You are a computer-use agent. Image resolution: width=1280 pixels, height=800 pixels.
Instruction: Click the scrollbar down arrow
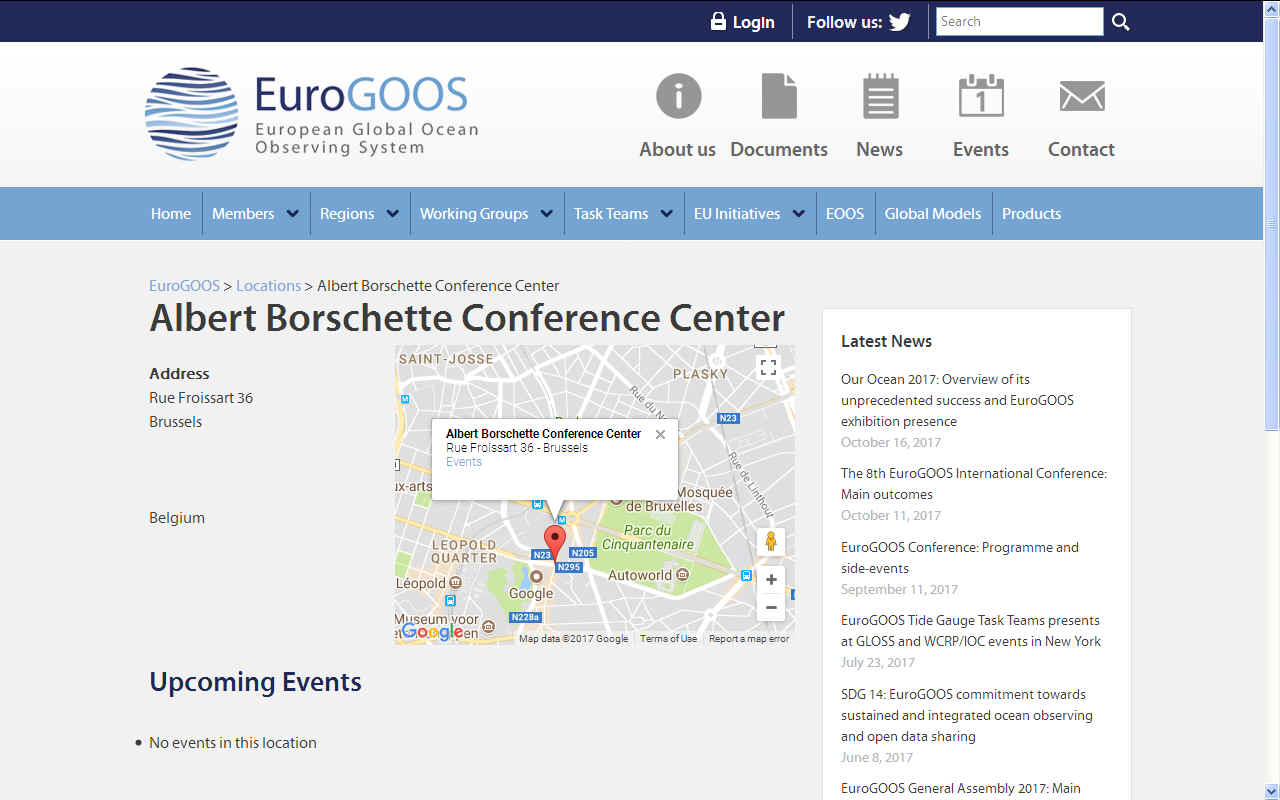(x=1271, y=791)
